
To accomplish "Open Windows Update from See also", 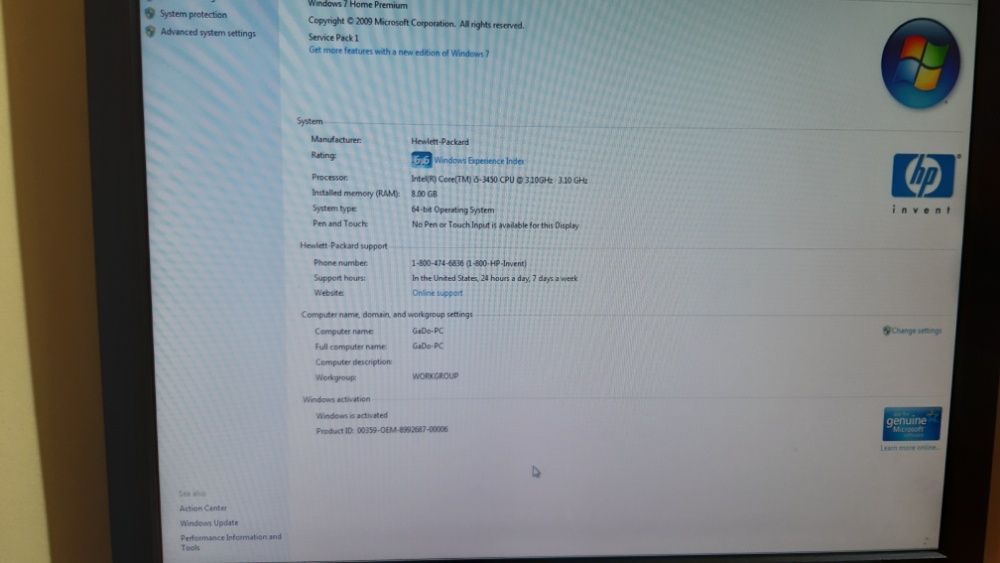I will click(x=209, y=523).
